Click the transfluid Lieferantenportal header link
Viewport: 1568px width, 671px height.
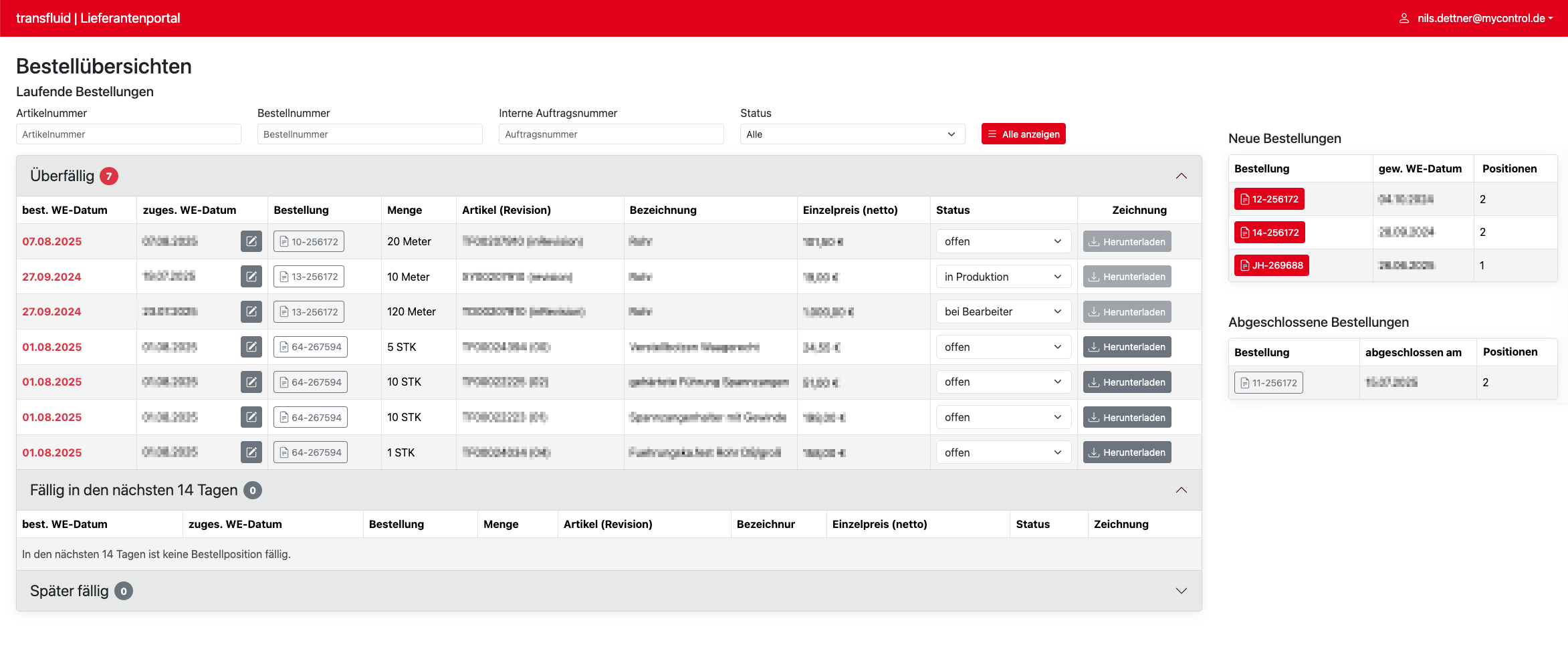click(x=98, y=18)
